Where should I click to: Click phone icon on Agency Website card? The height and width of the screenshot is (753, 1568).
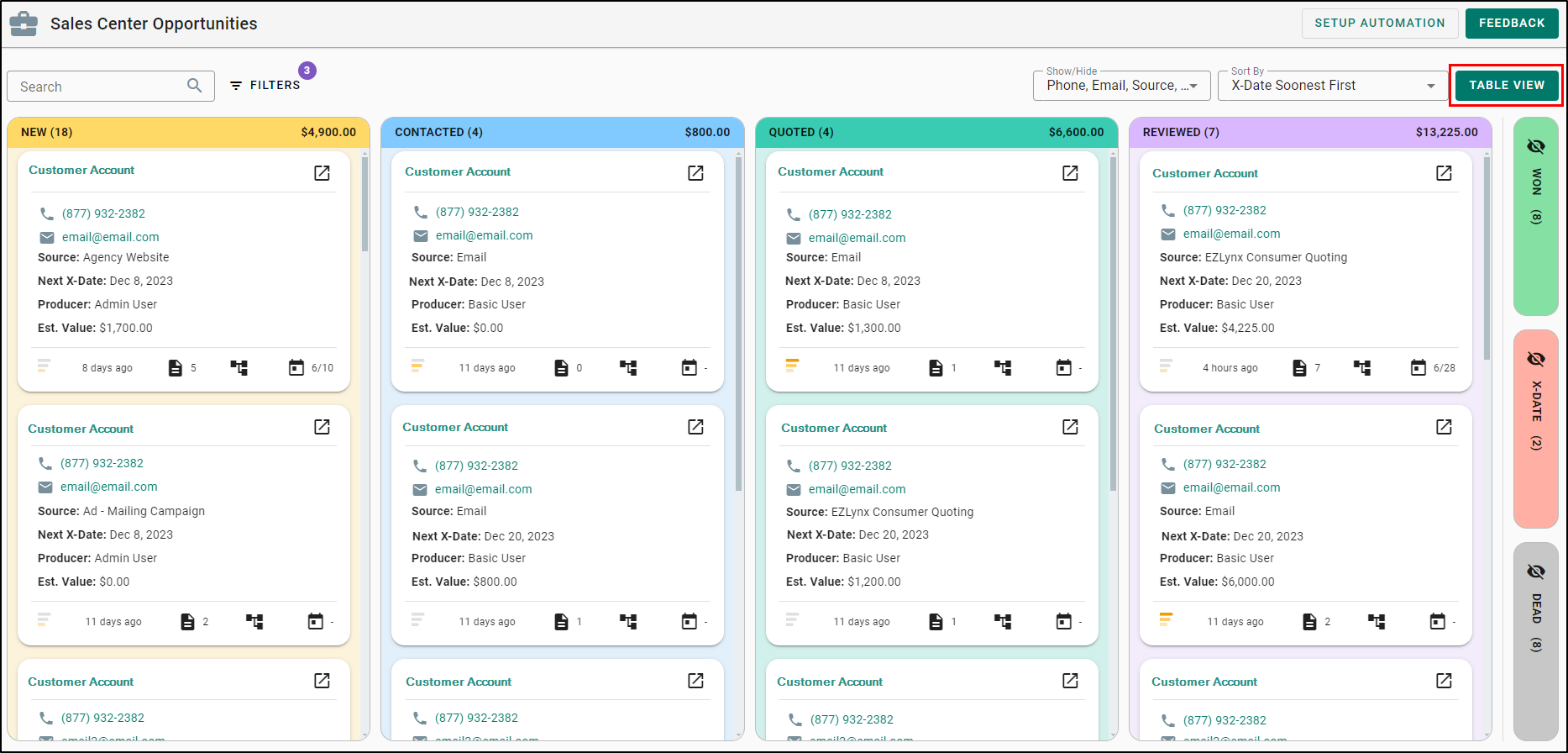tap(47, 213)
